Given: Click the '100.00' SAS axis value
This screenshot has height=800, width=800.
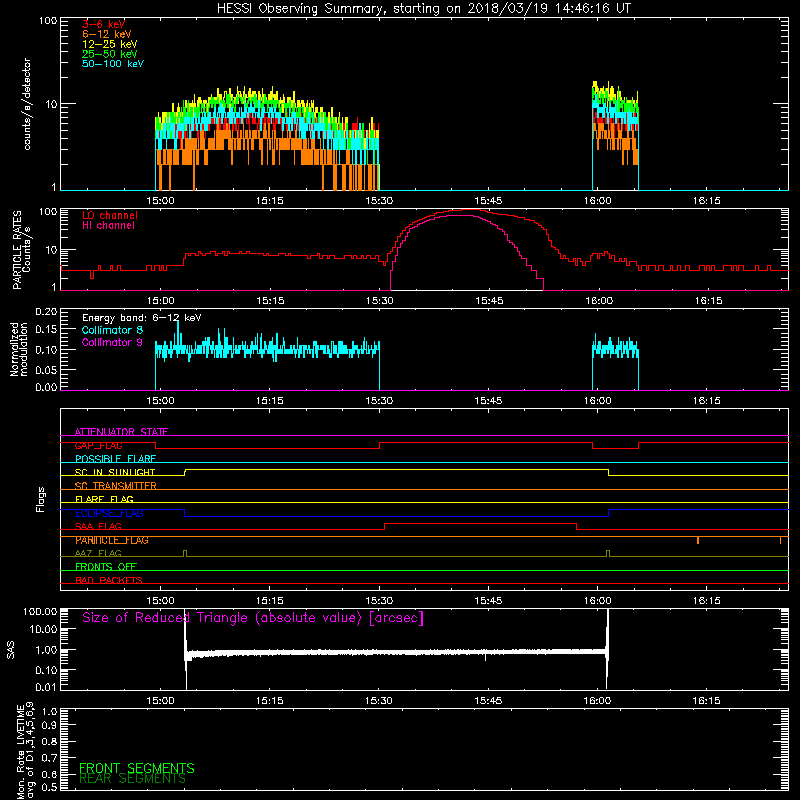Looking at the screenshot, I should tap(40, 611).
